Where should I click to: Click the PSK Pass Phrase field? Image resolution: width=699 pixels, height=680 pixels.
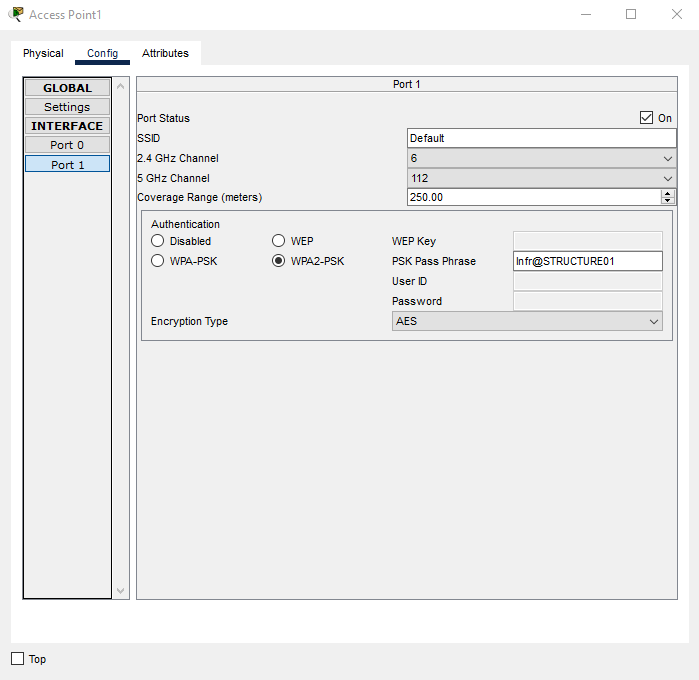coord(588,261)
